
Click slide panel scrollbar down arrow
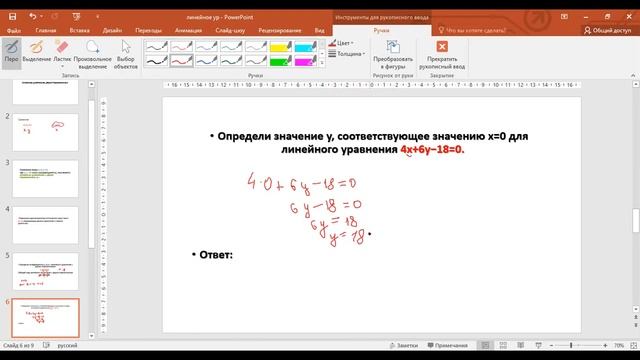coord(91,336)
